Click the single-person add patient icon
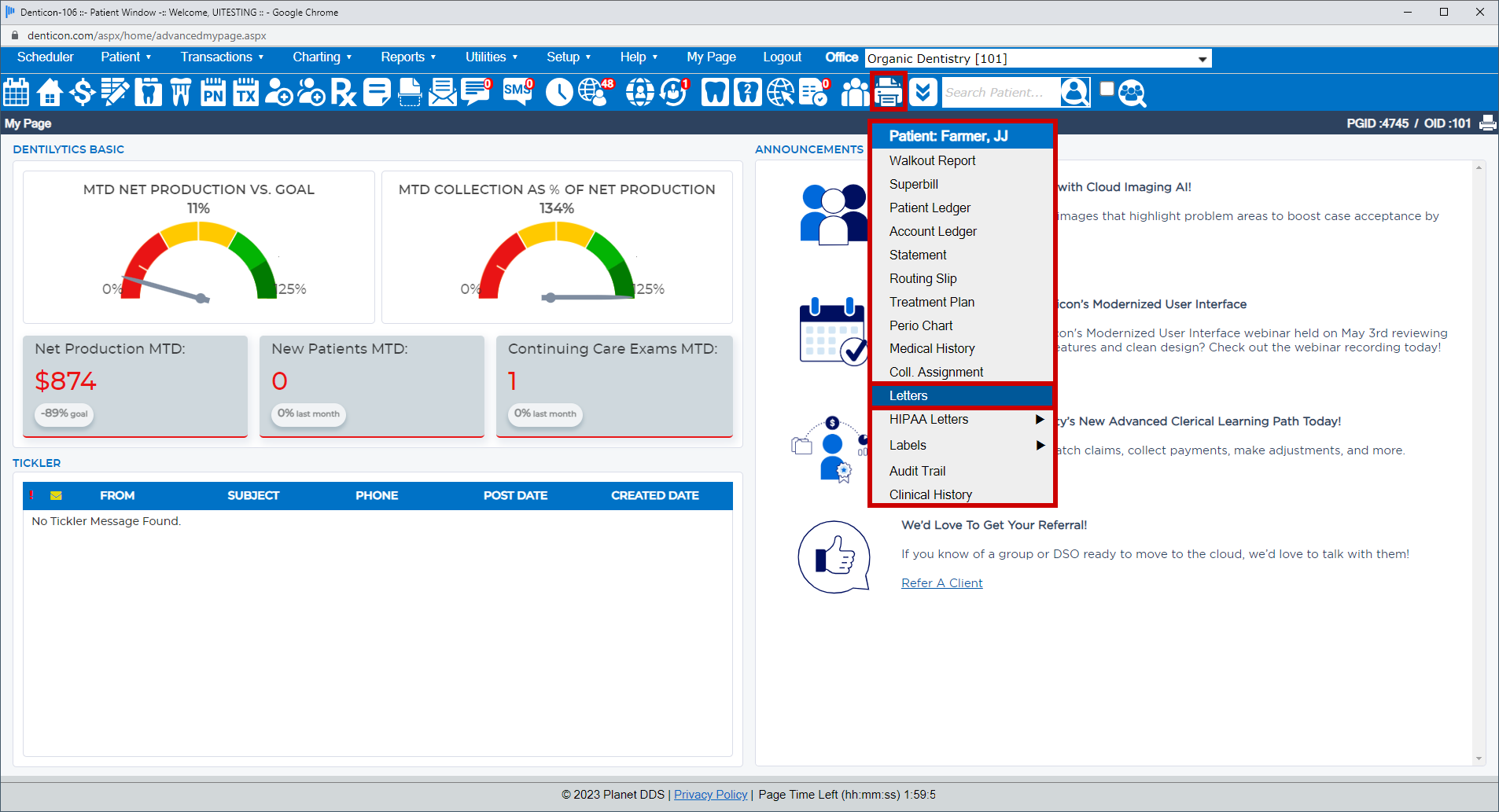Screen dimensions: 1499x812 278,93
